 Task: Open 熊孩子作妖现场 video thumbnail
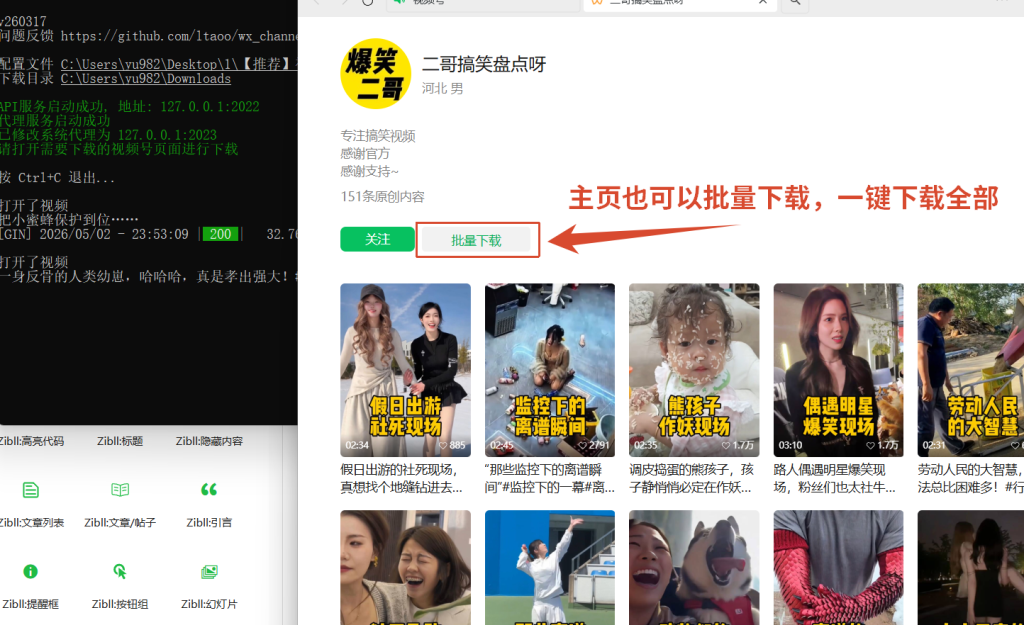(x=694, y=370)
